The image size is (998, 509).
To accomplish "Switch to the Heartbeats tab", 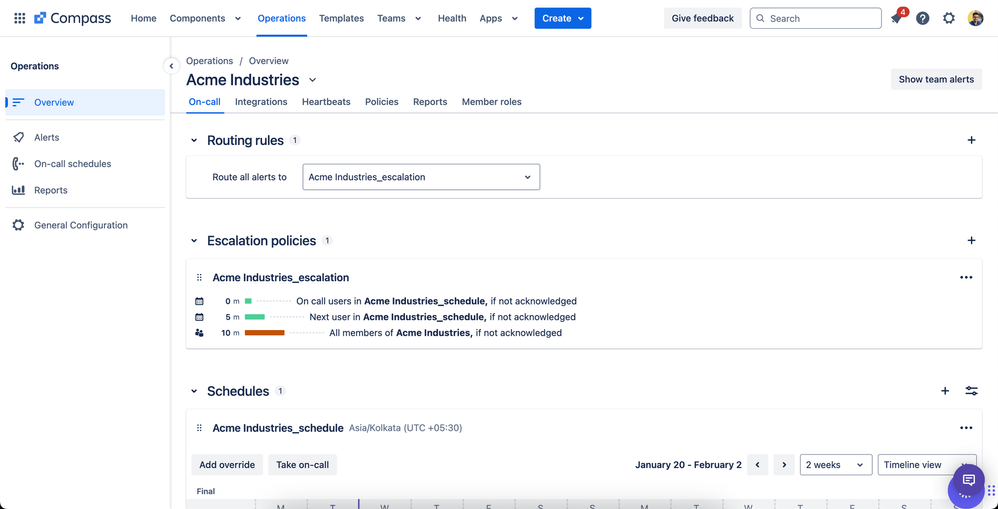I will pos(326,102).
